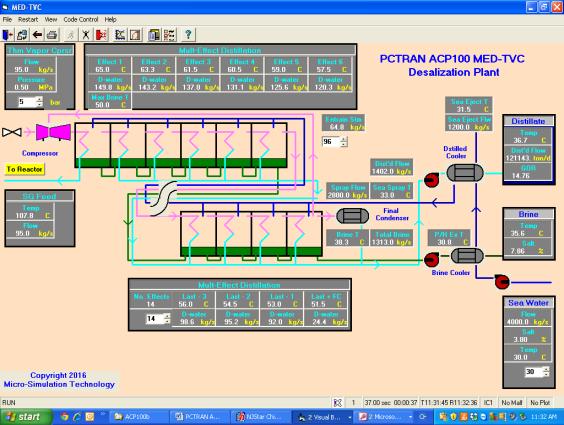The image size is (564, 425).
Task: Click the blue exit toolbar icon
Action: (x=8, y=35)
